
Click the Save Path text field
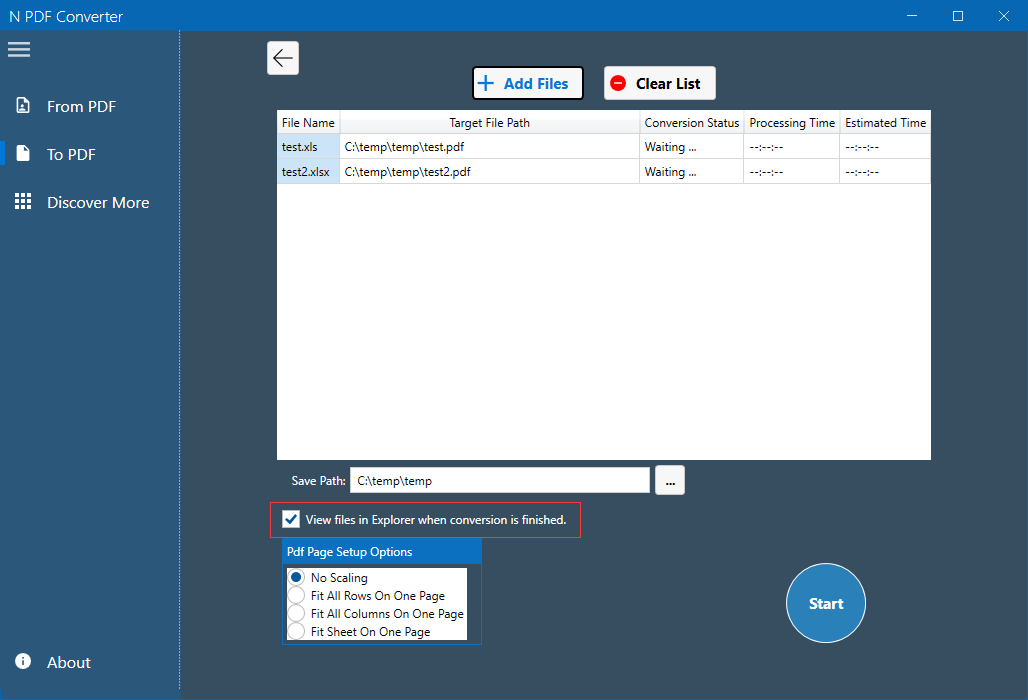[499, 481]
